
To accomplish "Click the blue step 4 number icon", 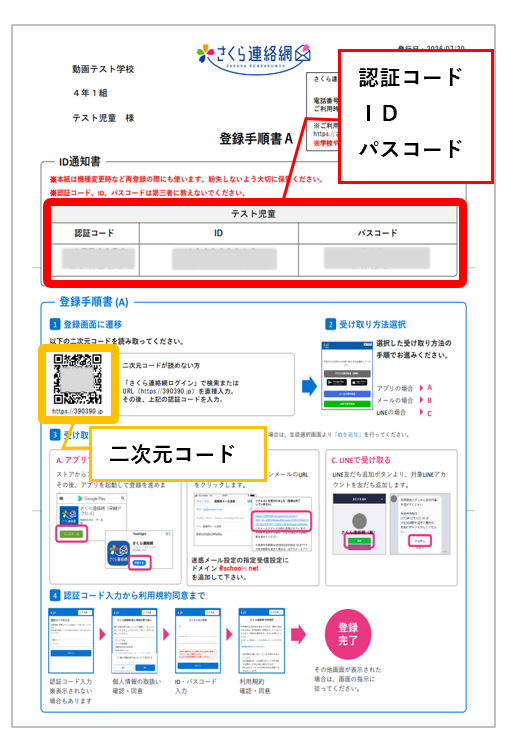I will (55, 596).
